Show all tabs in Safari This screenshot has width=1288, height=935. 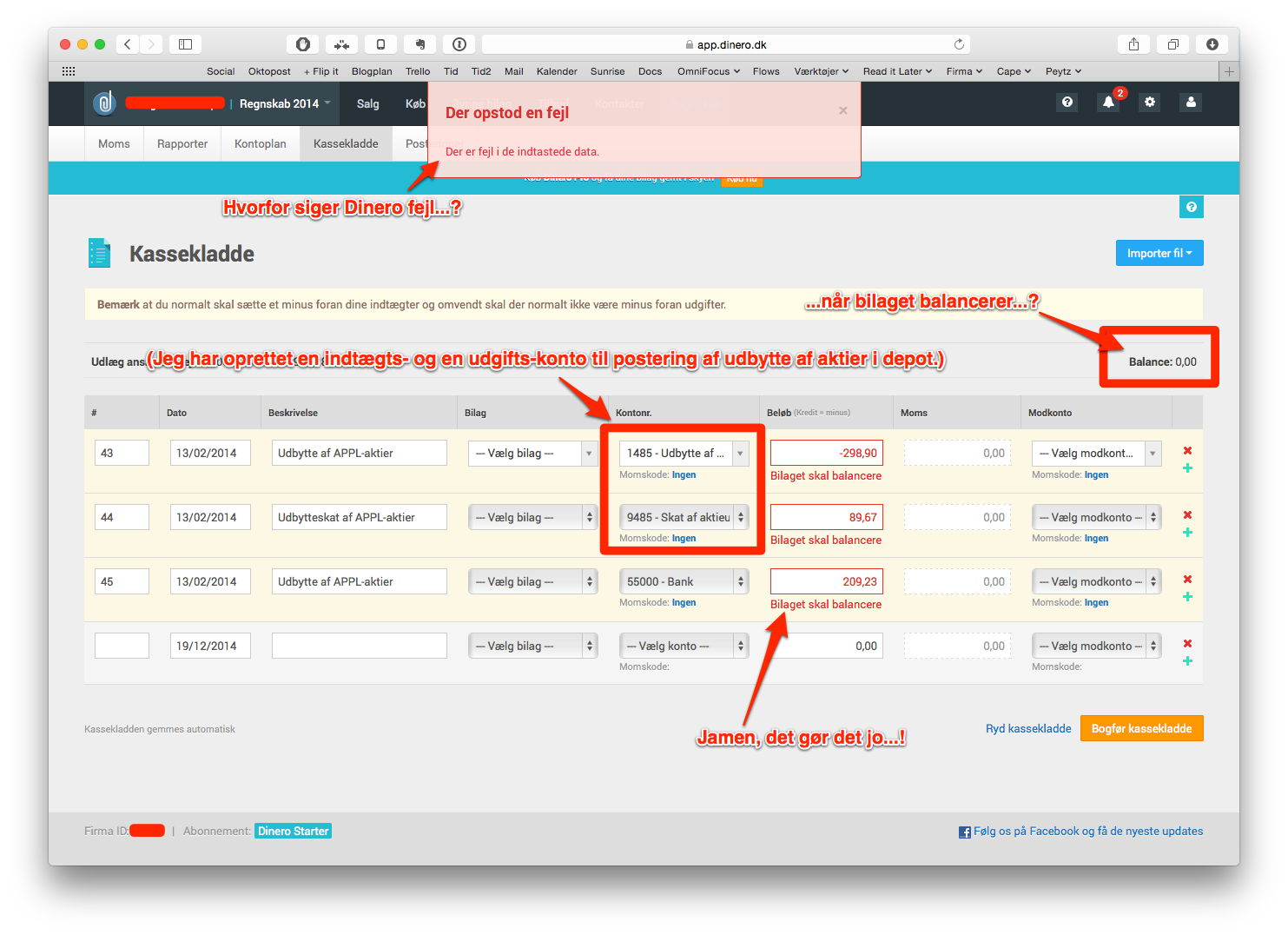click(1172, 44)
